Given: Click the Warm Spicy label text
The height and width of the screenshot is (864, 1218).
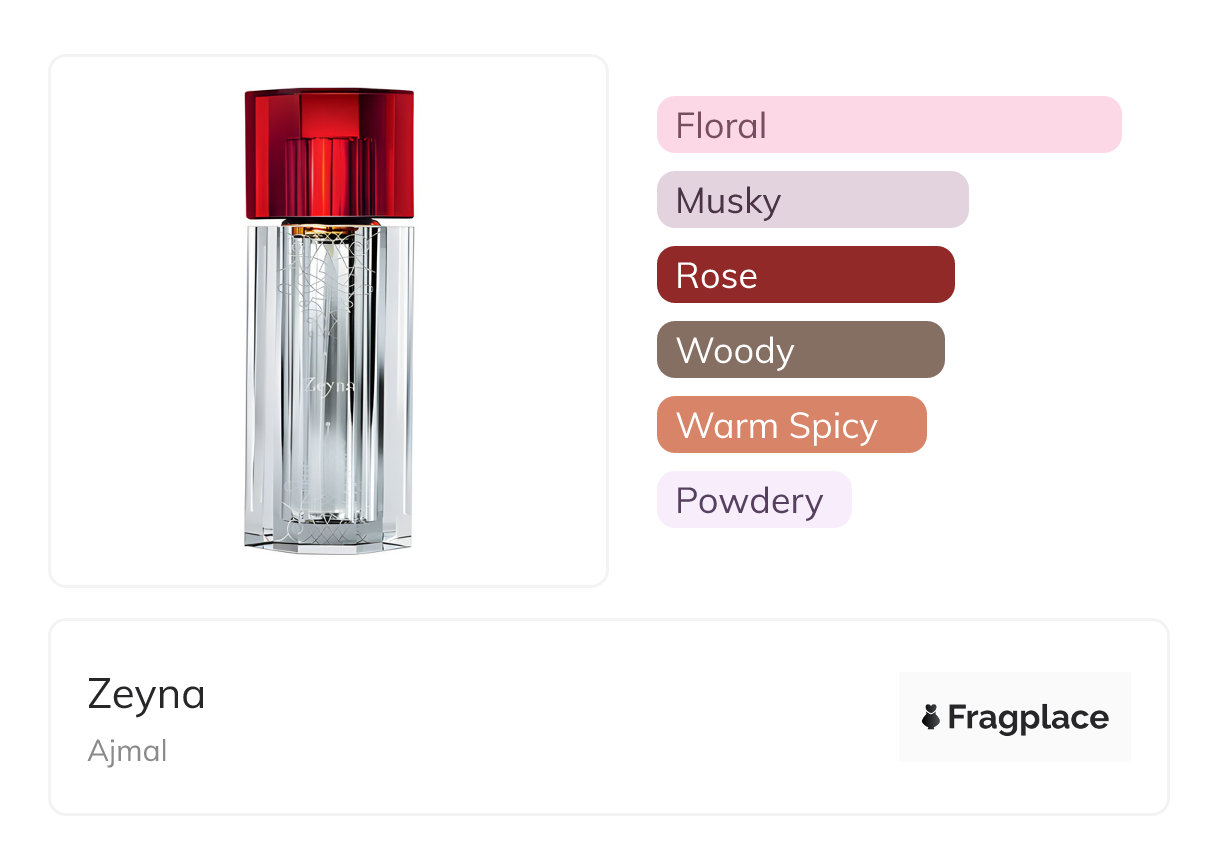Looking at the screenshot, I should click(x=776, y=426).
